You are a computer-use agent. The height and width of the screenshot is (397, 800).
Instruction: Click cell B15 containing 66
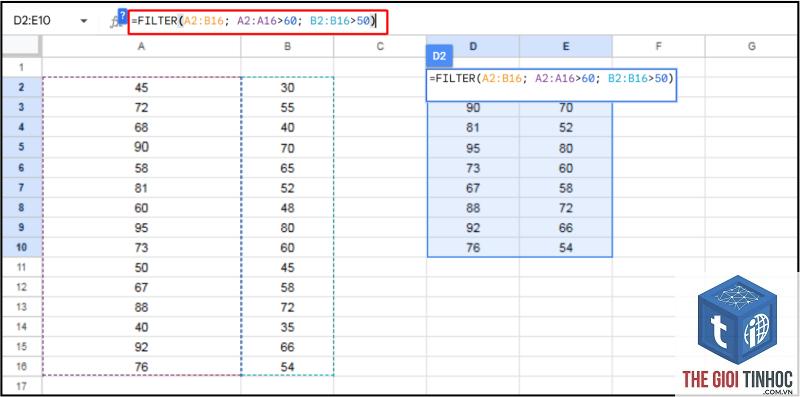pos(287,347)
